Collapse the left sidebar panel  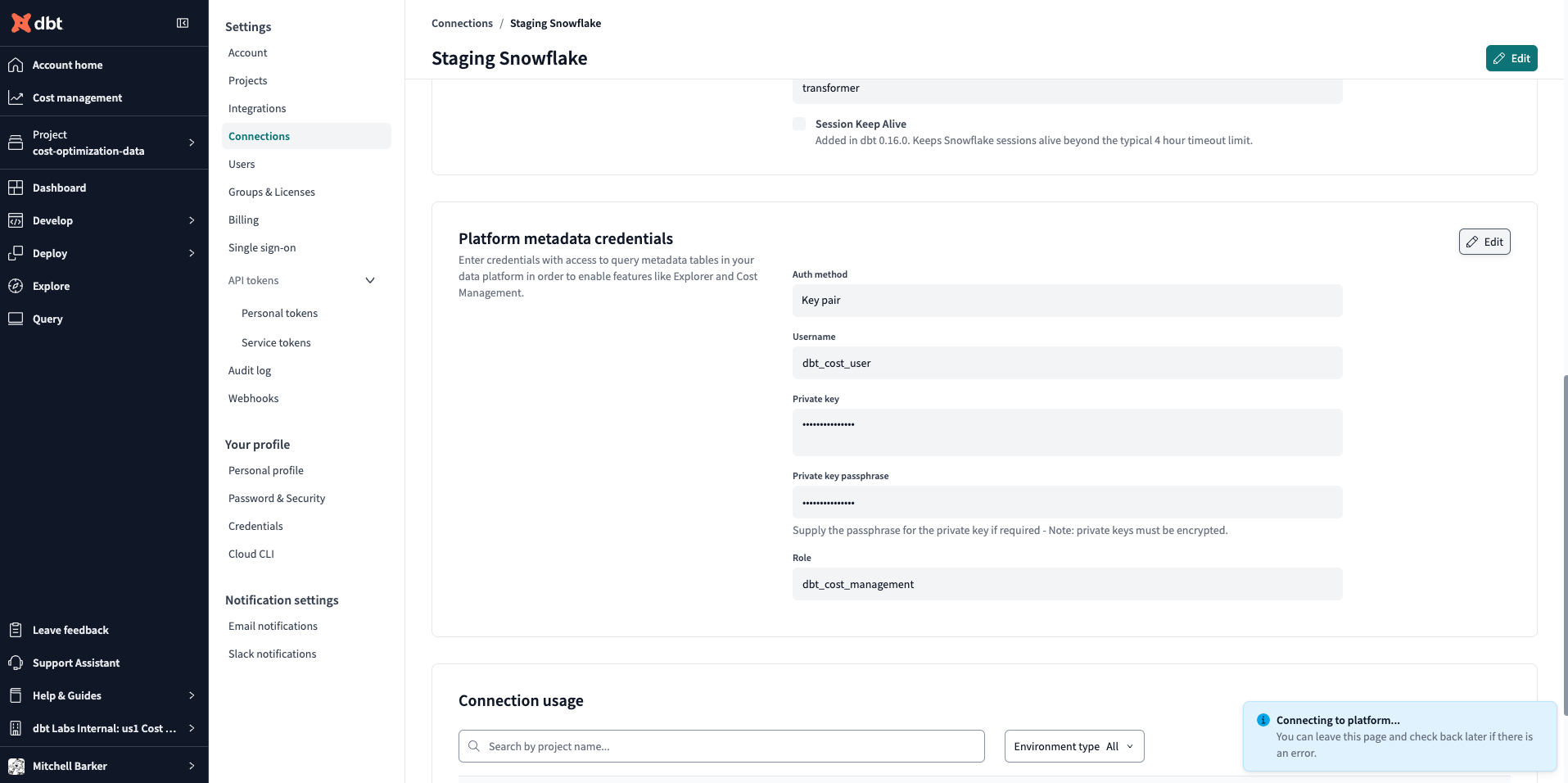tap(183, 23)
